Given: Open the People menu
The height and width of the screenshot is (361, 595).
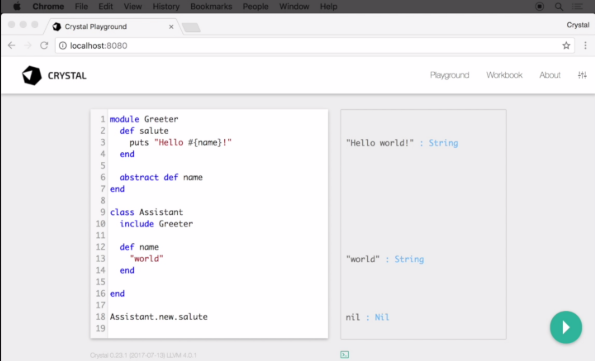Looking at the screenshot, I should coord(255,6).
